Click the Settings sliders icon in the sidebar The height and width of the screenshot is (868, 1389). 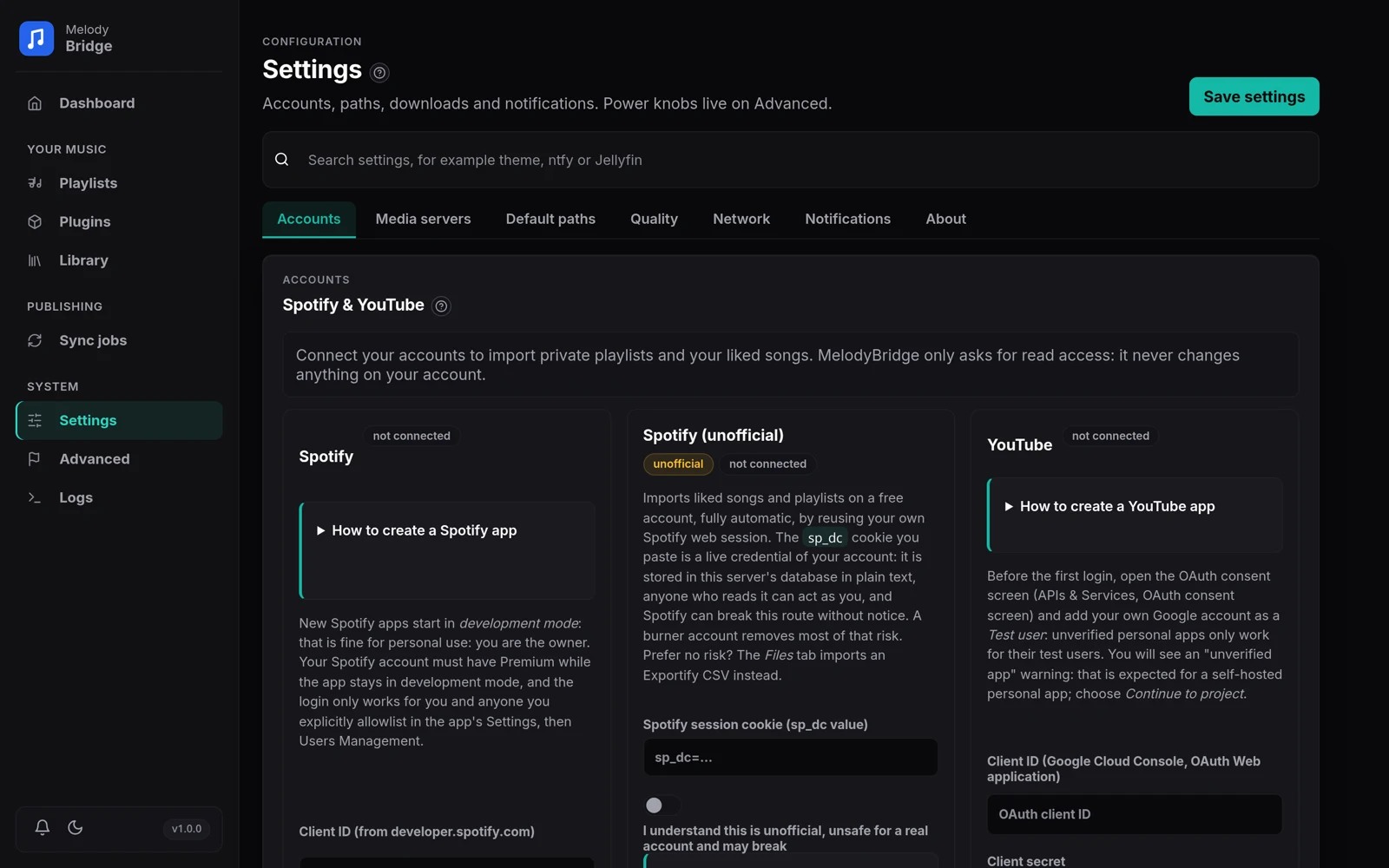click(35, 420)
